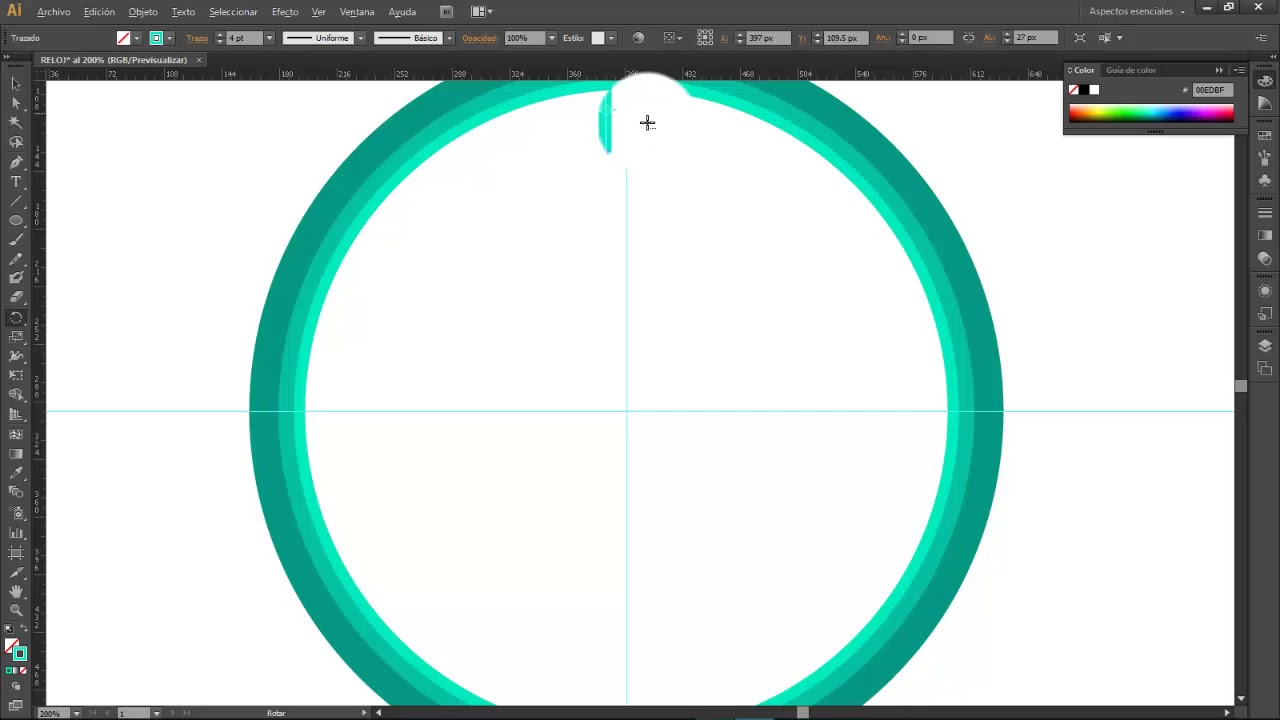This screenshot has height=720, width=1280.
Task: Open the stroke color dropdown arrow
Action: (x=169, y=38)
